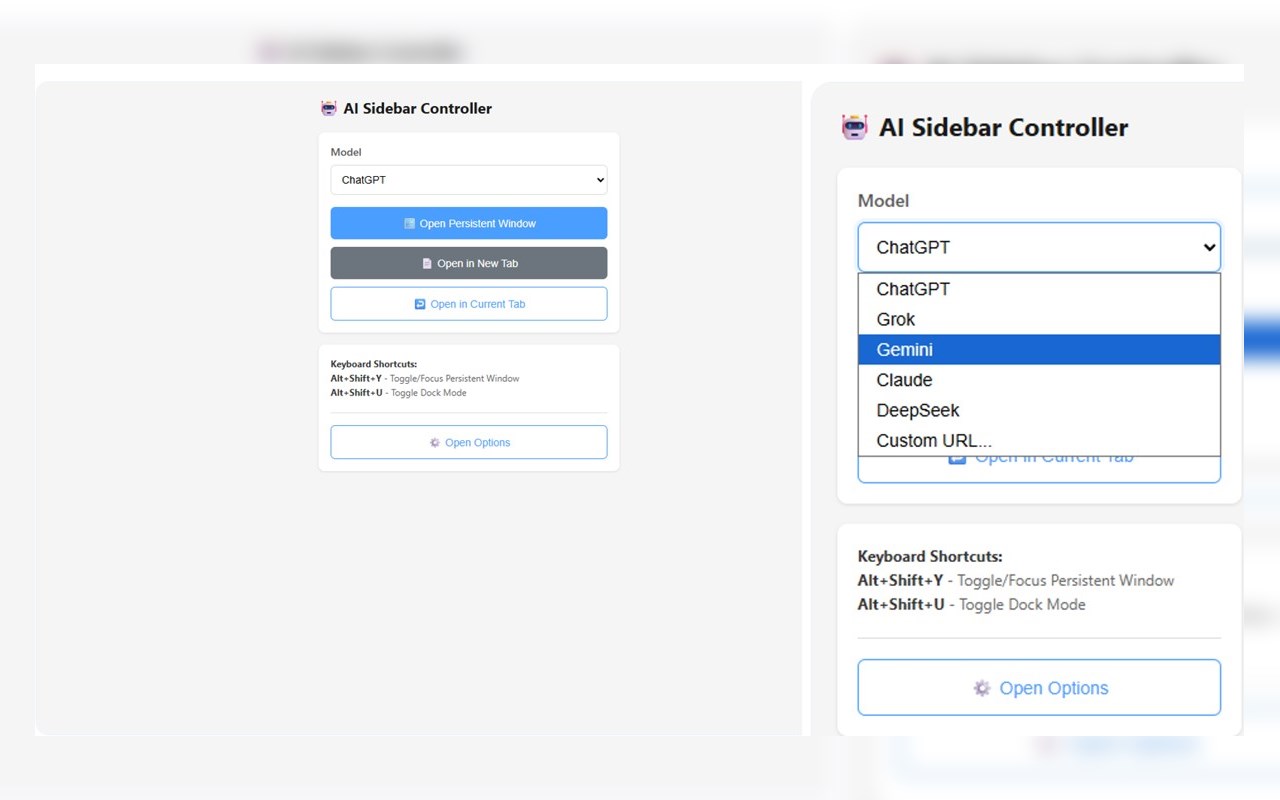Click the Open Options text in the enlarged panel
Image resolution: width=1280 pixels, height=800 pixels.
pyautogui.click(x=1054, y=688)
